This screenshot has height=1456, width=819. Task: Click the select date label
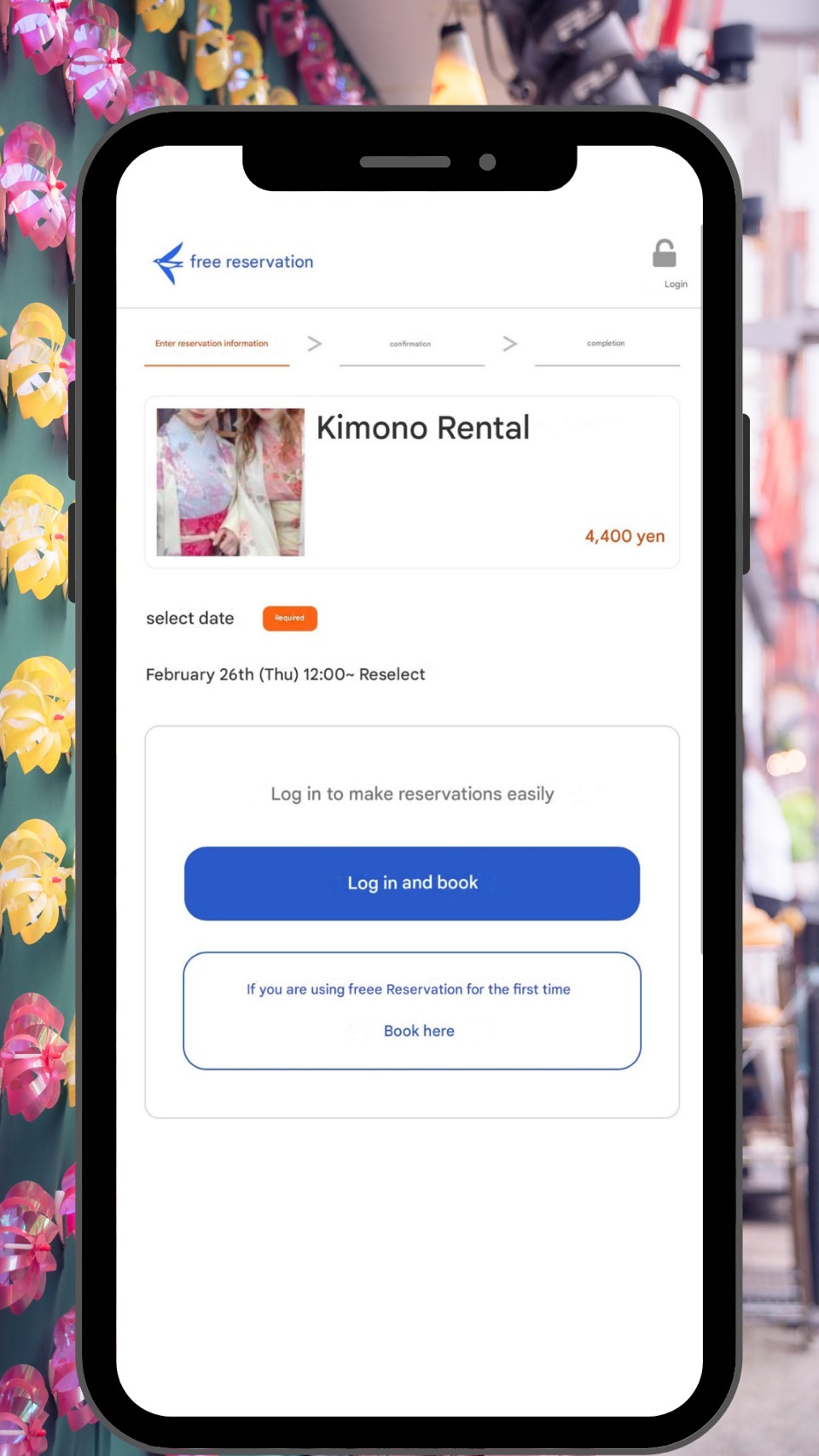(190, 618)
